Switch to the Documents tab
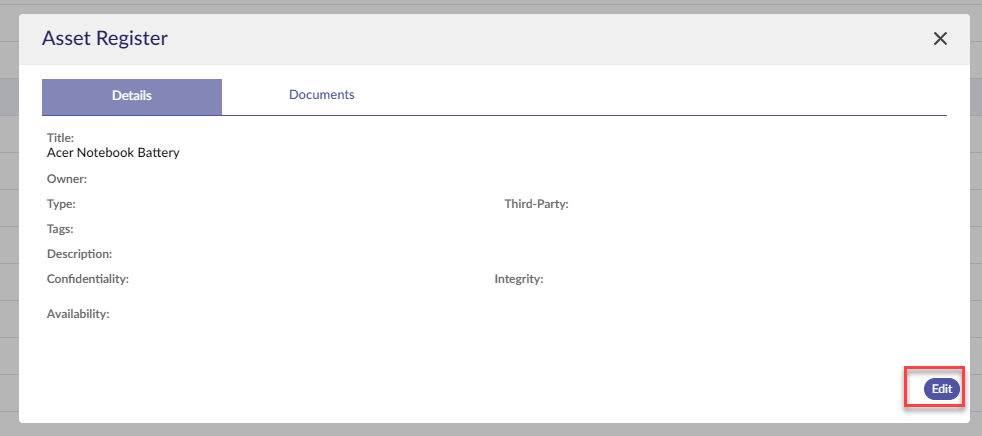The height and width of the screenshot is (436, 982). click(321, 95)
